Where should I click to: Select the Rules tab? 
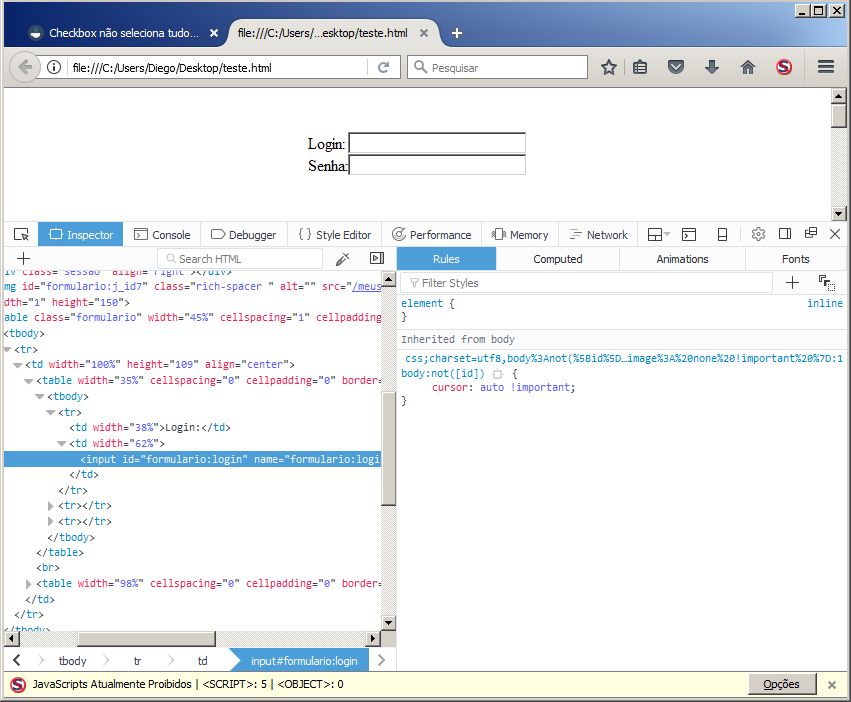pyautogui.click(x=446, y=259)
